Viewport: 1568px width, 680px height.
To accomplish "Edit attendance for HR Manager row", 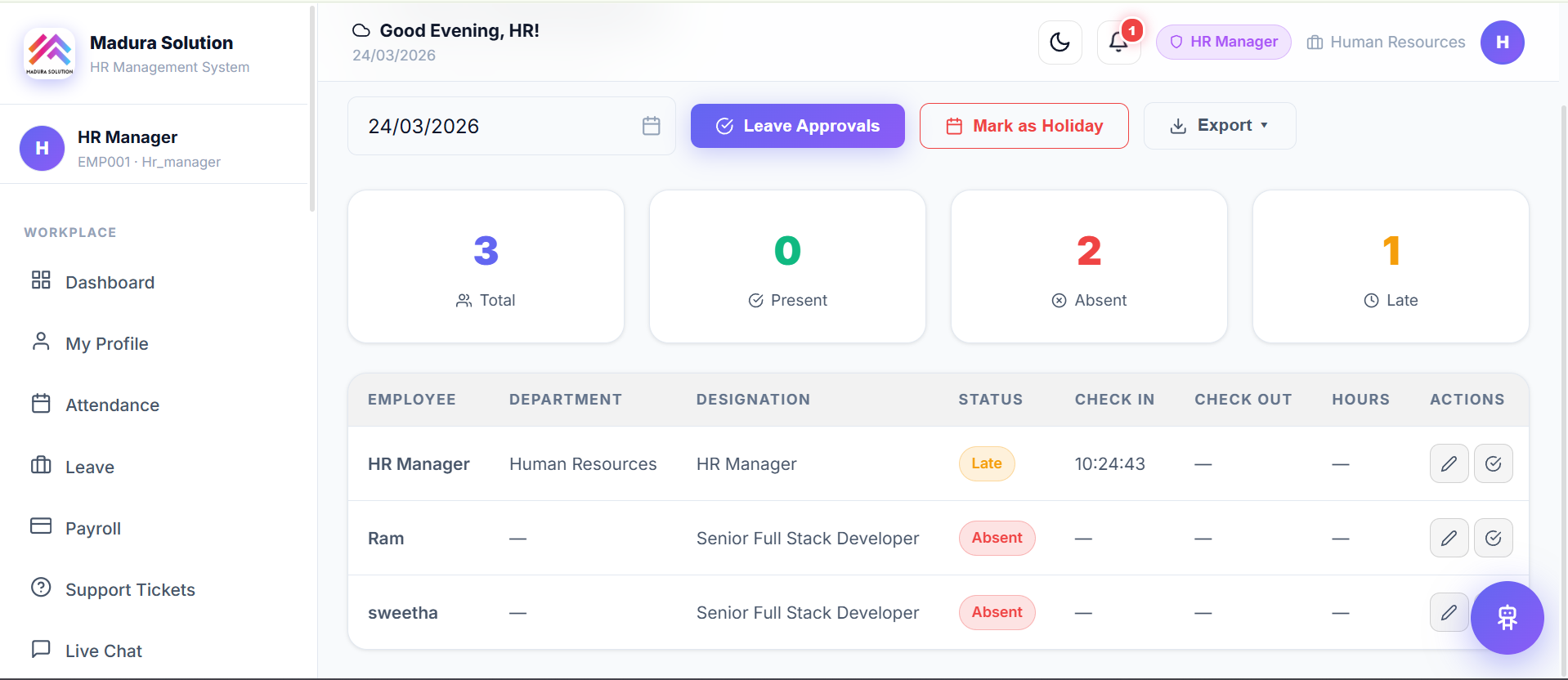I will [x=1449, y=464].
